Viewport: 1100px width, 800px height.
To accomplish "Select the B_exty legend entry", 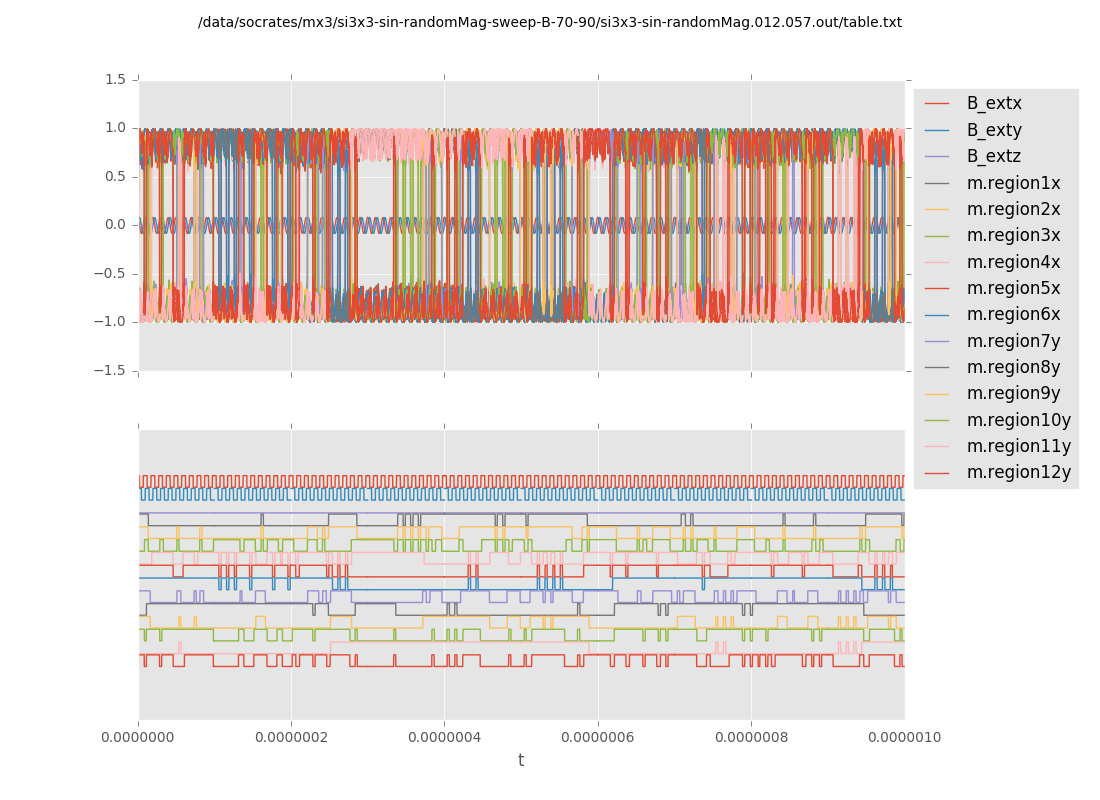I will point(994,130).
